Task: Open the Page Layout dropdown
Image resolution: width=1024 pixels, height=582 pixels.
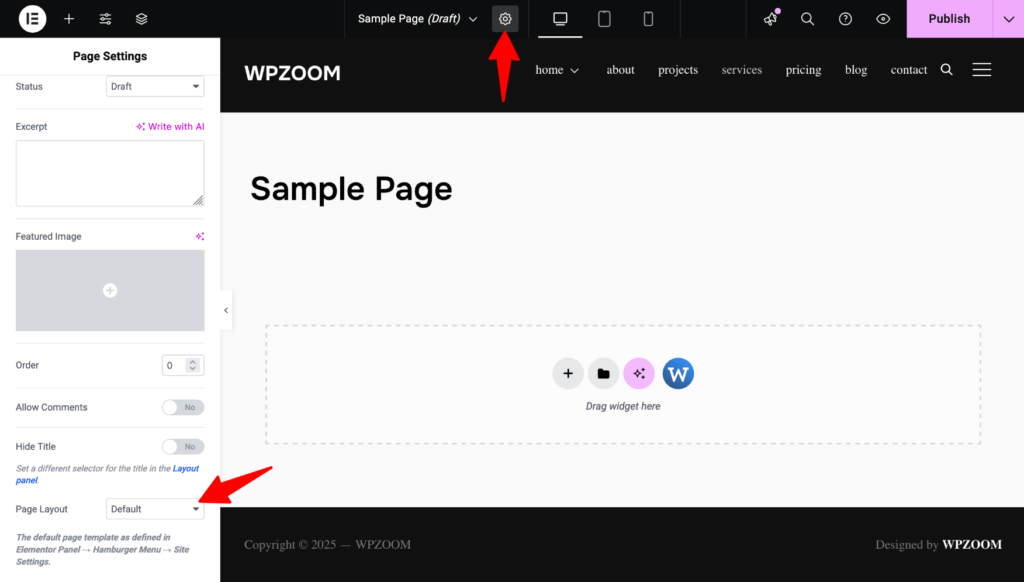Action: click(155, 509)
